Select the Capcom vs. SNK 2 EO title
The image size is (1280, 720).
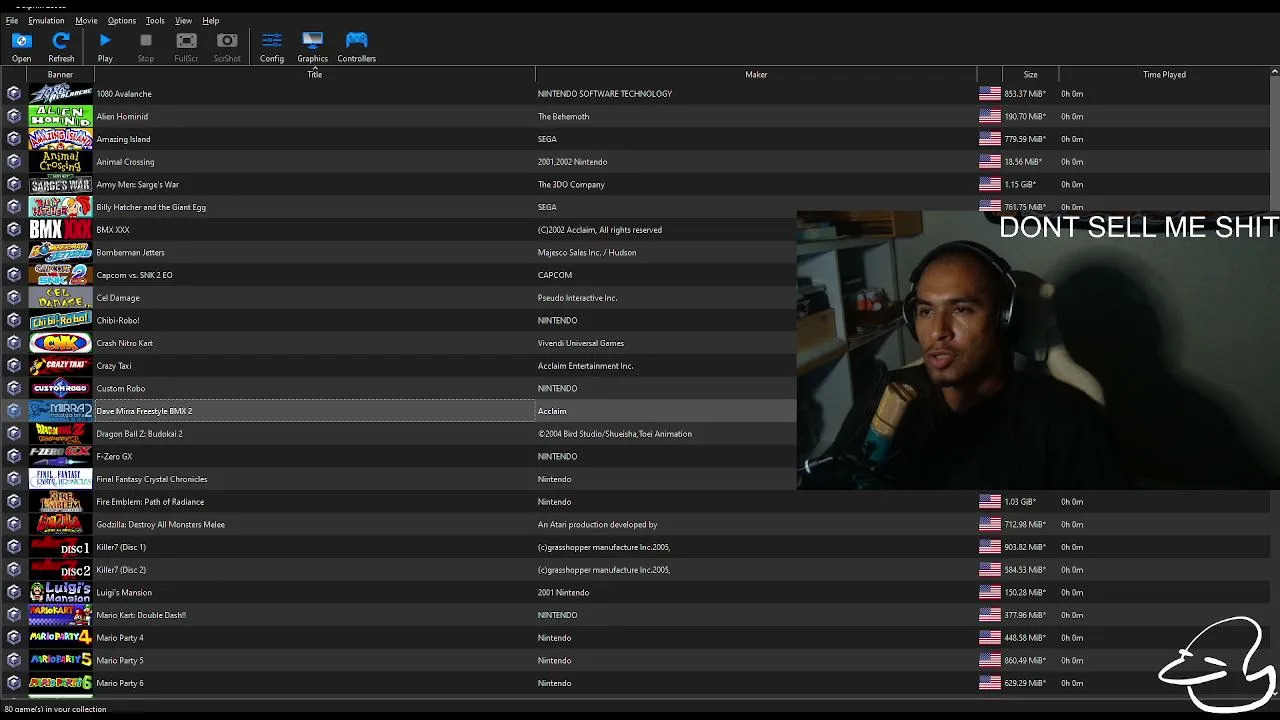click(134, 275)
